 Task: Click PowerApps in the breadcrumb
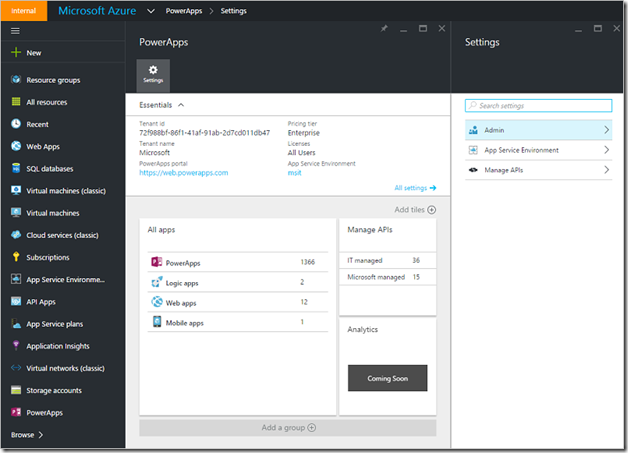click(184, 11)
